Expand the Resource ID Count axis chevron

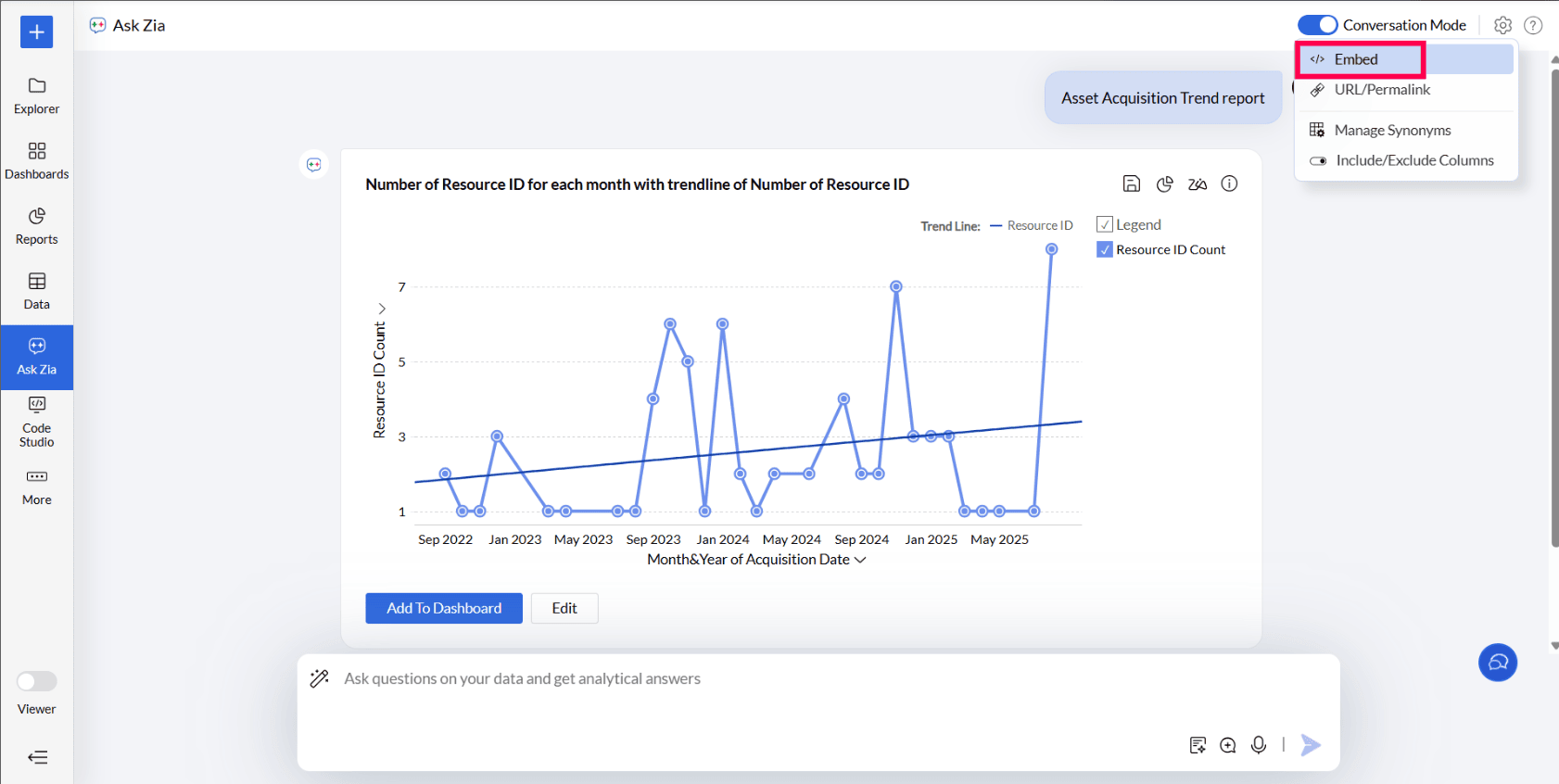(381, 309)
